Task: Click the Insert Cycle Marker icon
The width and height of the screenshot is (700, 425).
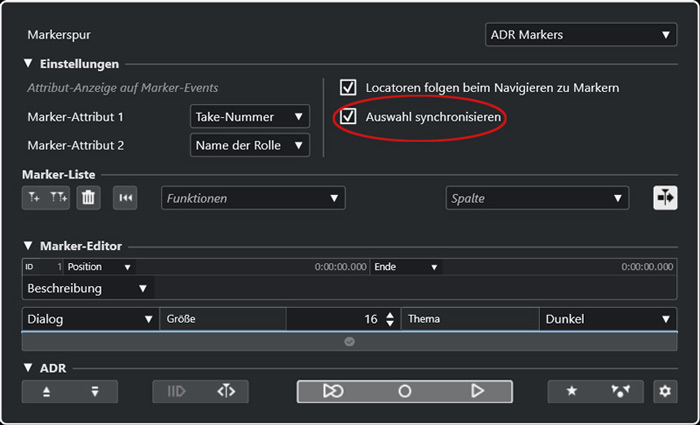Action: click(58, 198)
